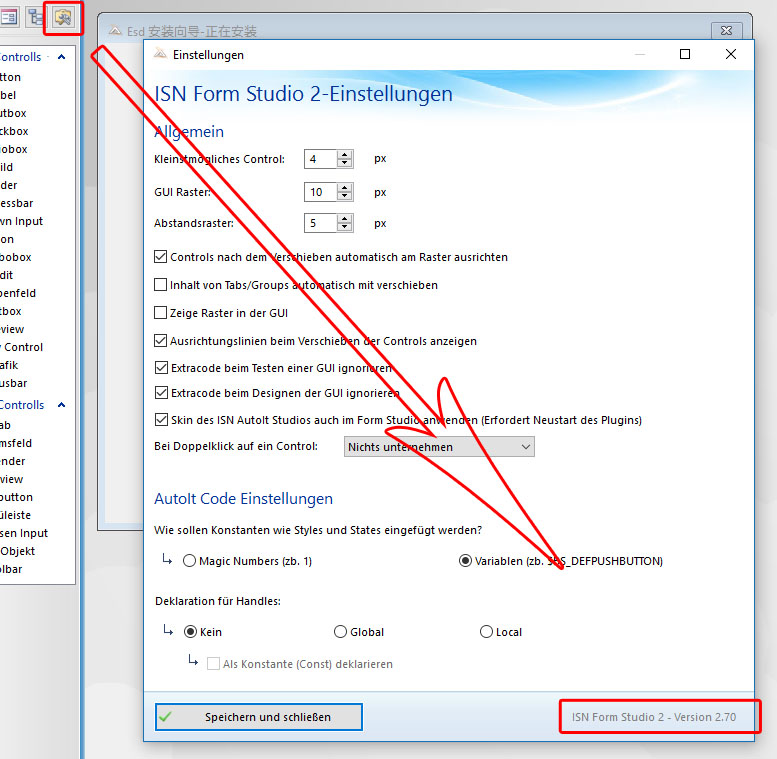
Task: Click the GUI Raster number field
Action: pyautogui.click(x=321, y=192)
